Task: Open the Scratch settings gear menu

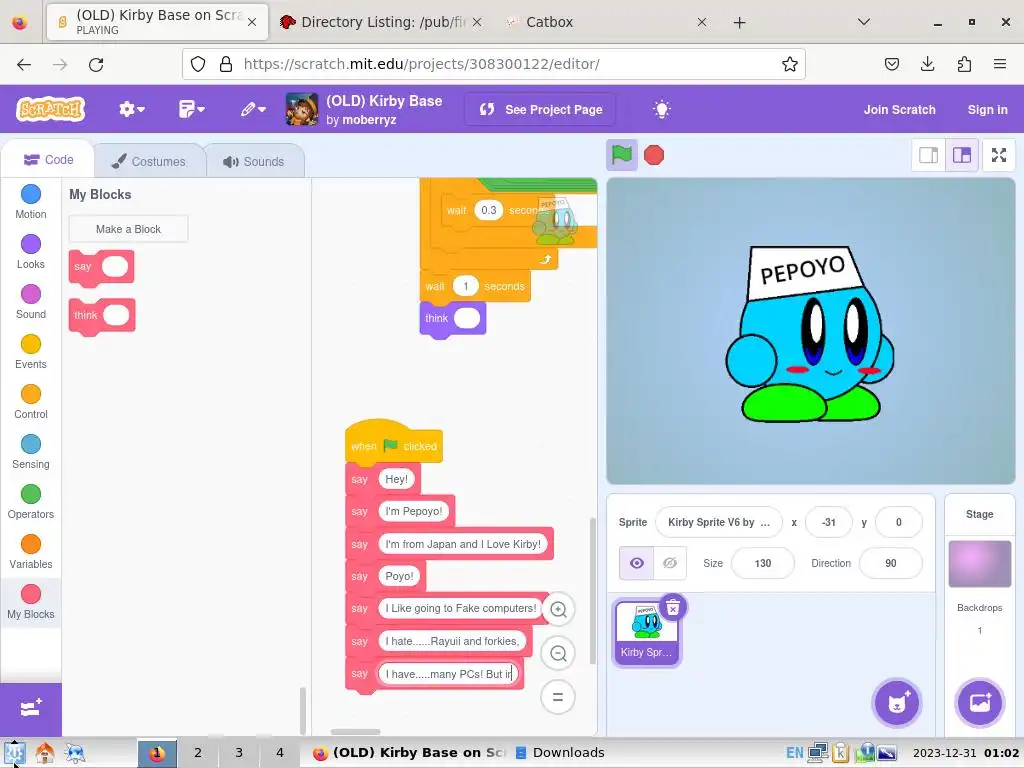Action: pos(131,109)
